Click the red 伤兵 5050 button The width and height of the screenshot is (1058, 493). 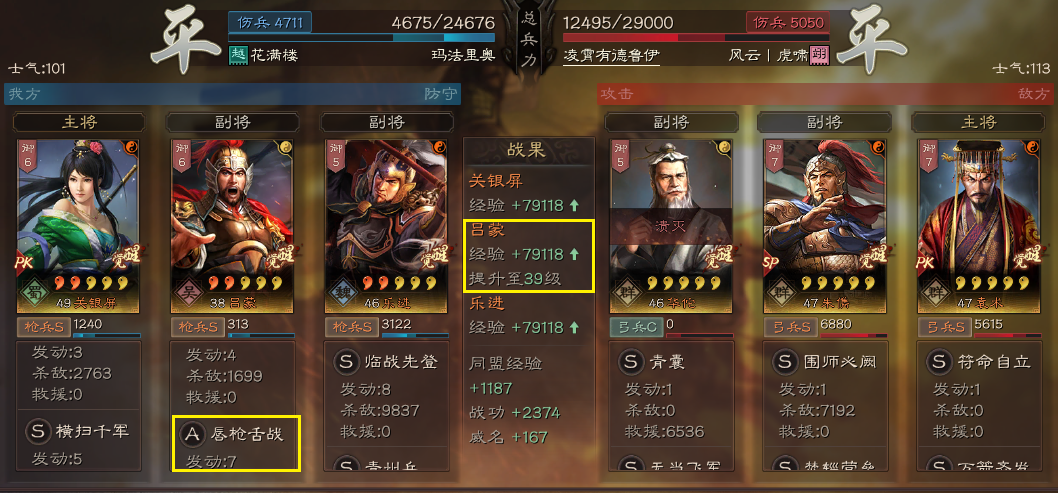(788, 22)
